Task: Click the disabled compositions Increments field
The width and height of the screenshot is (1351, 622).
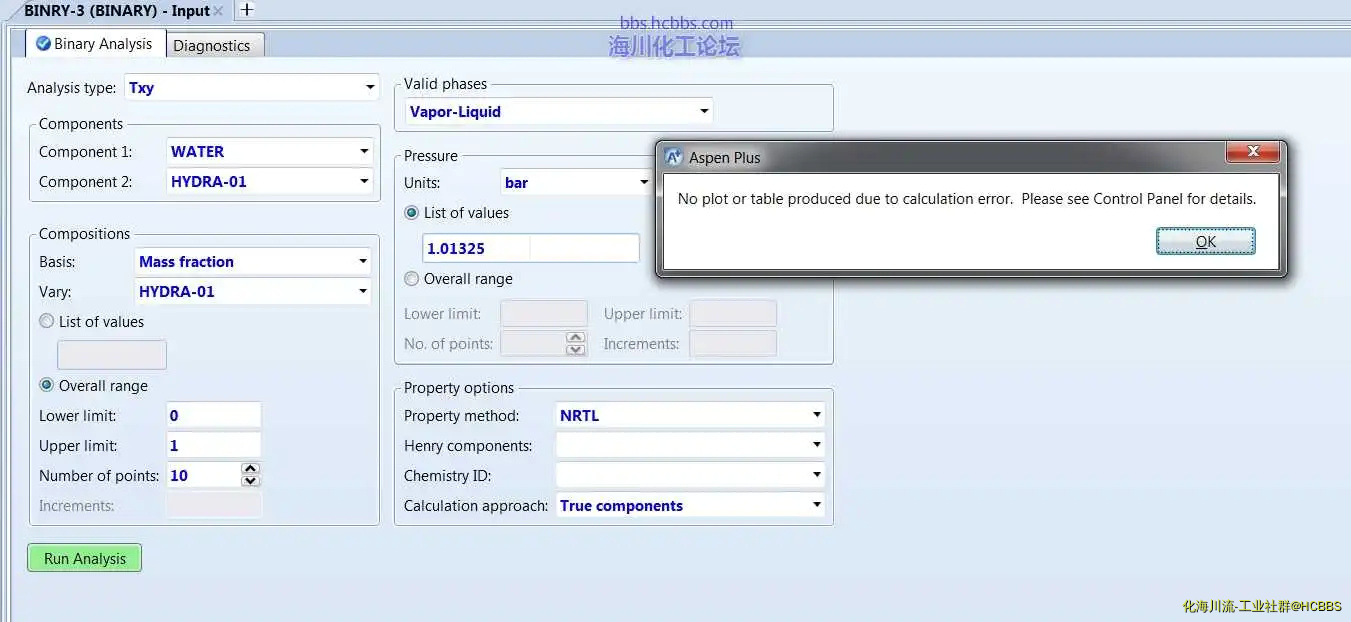Action: coord(214,506)
